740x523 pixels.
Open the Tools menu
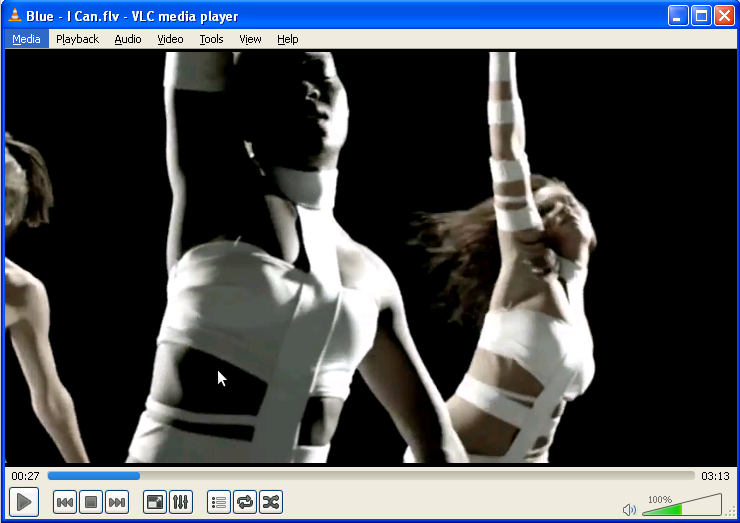(x=211, y=39)
